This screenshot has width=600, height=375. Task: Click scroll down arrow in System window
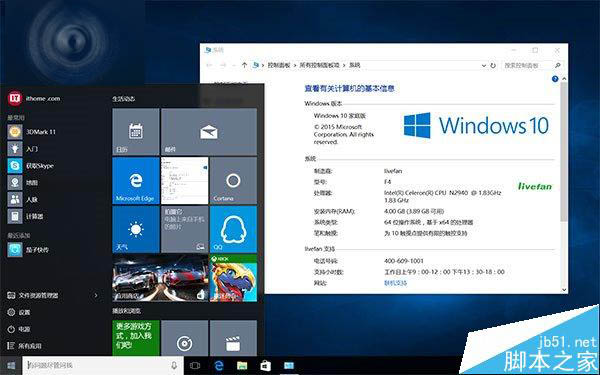tap(564, 290)
